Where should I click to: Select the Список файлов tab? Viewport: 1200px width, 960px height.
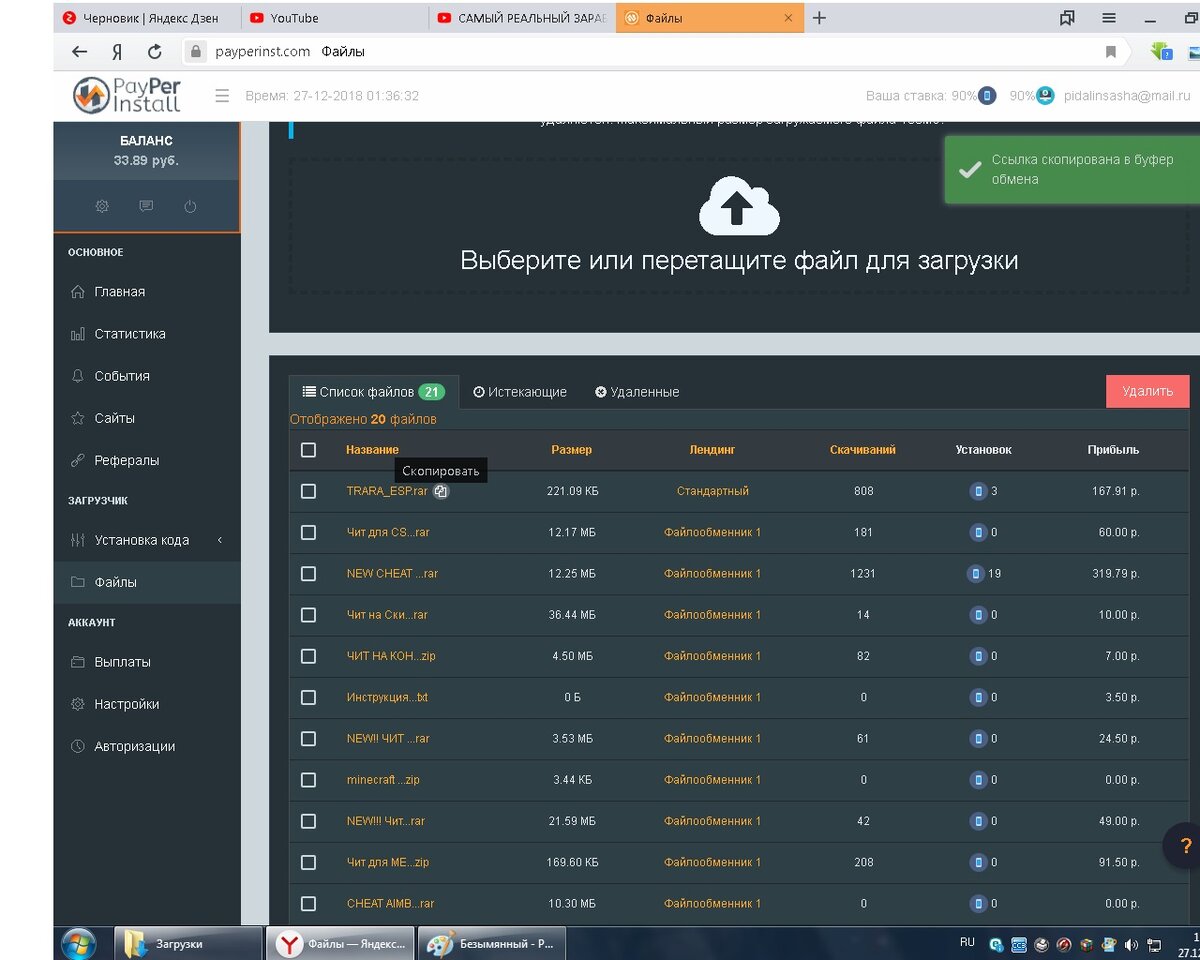pos(374,392)
